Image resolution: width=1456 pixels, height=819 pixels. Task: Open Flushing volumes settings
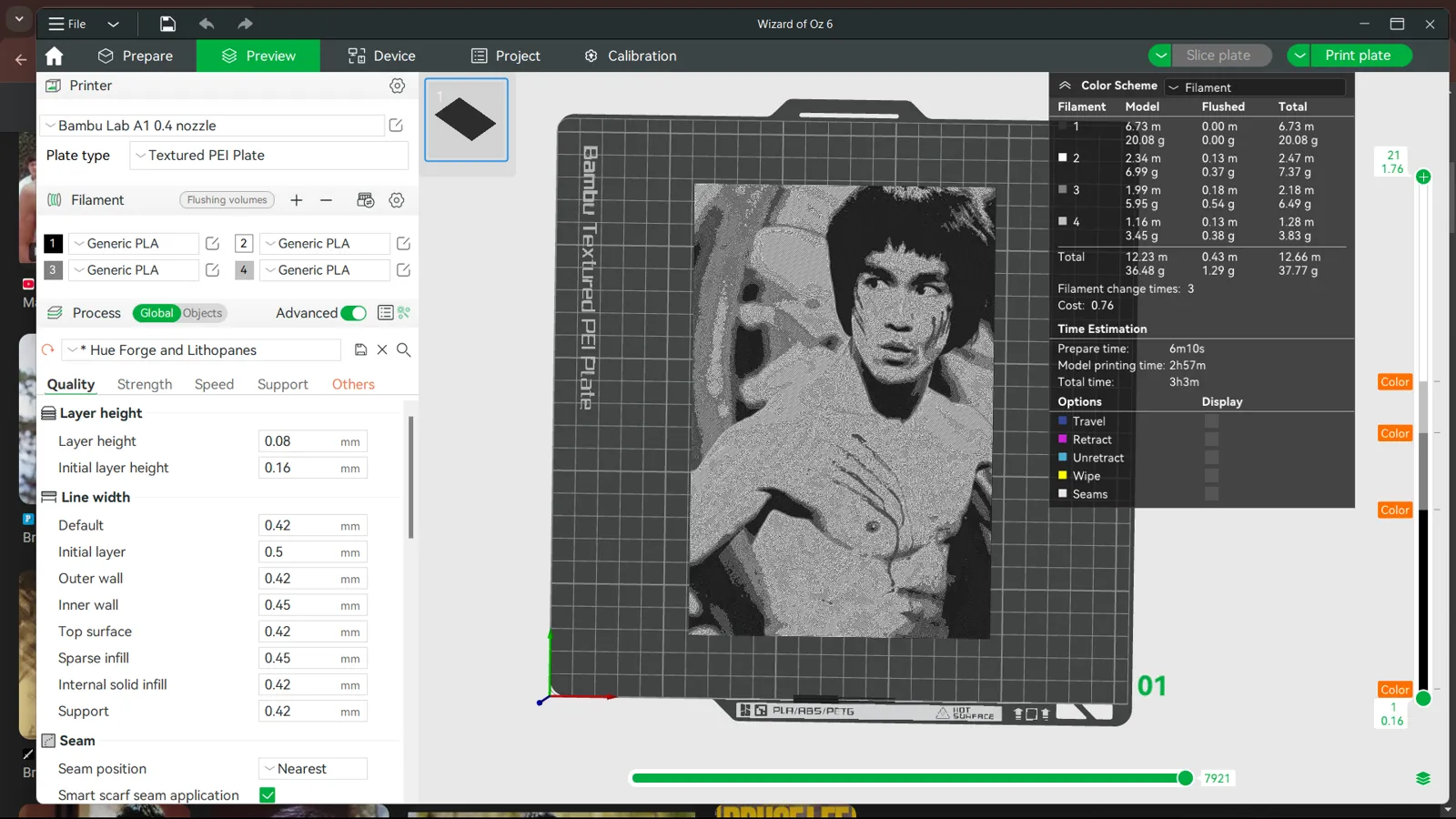(x=227, y=200)
